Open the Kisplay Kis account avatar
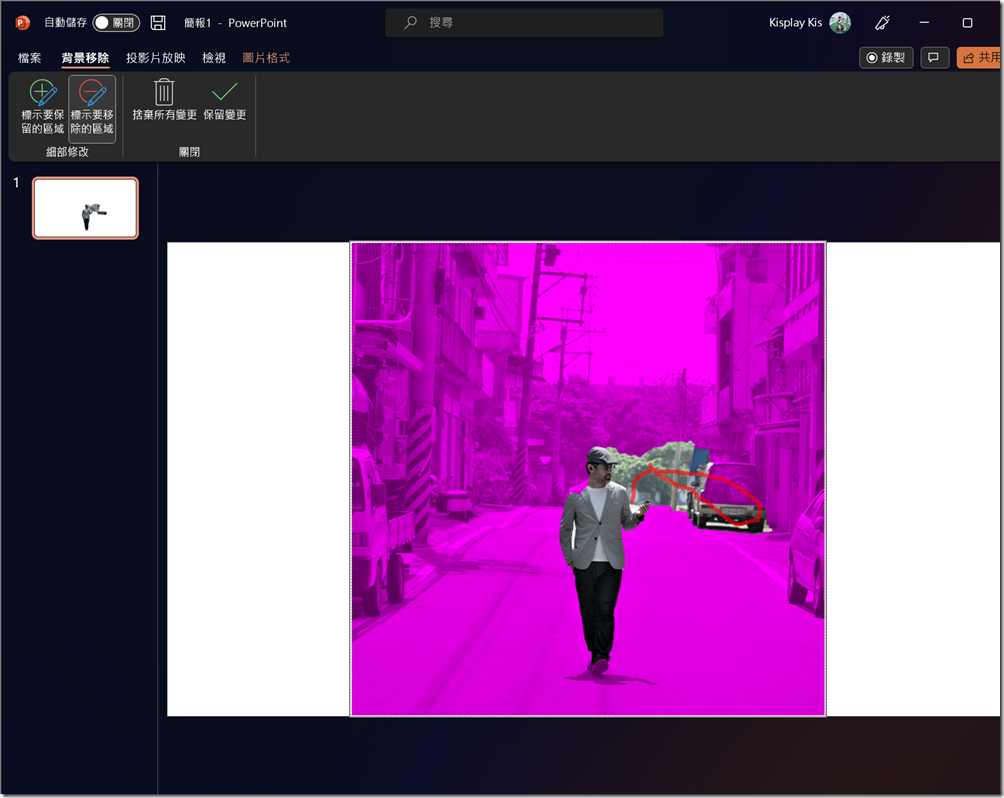1004x798 pixels. point(840,22)
